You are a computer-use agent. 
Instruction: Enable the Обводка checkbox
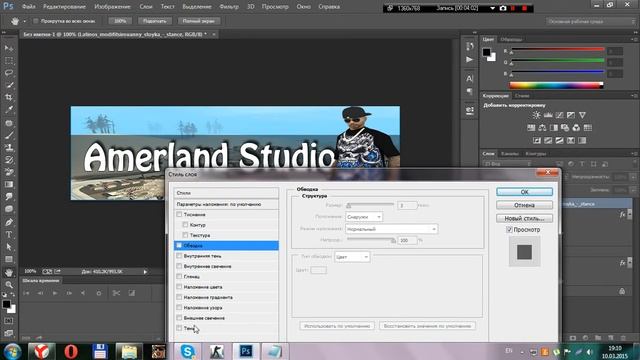[x=179, y=245]
